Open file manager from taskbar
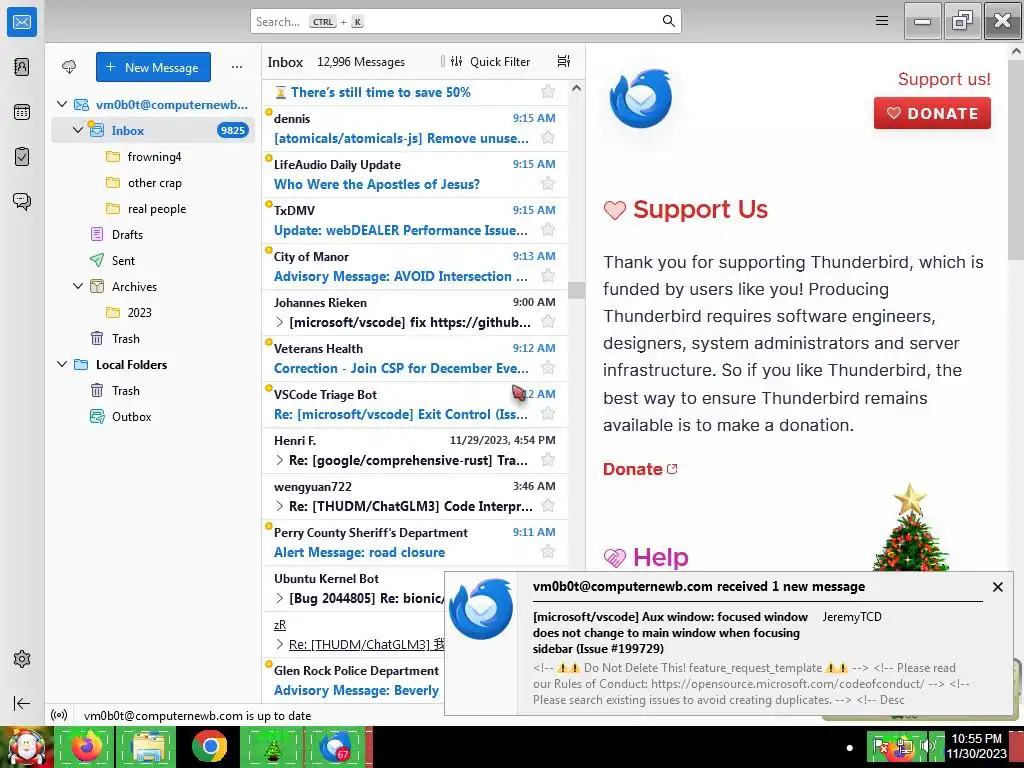Viewport: 1024px width, 768px height. pyautogui.click(x=148, y=746)
